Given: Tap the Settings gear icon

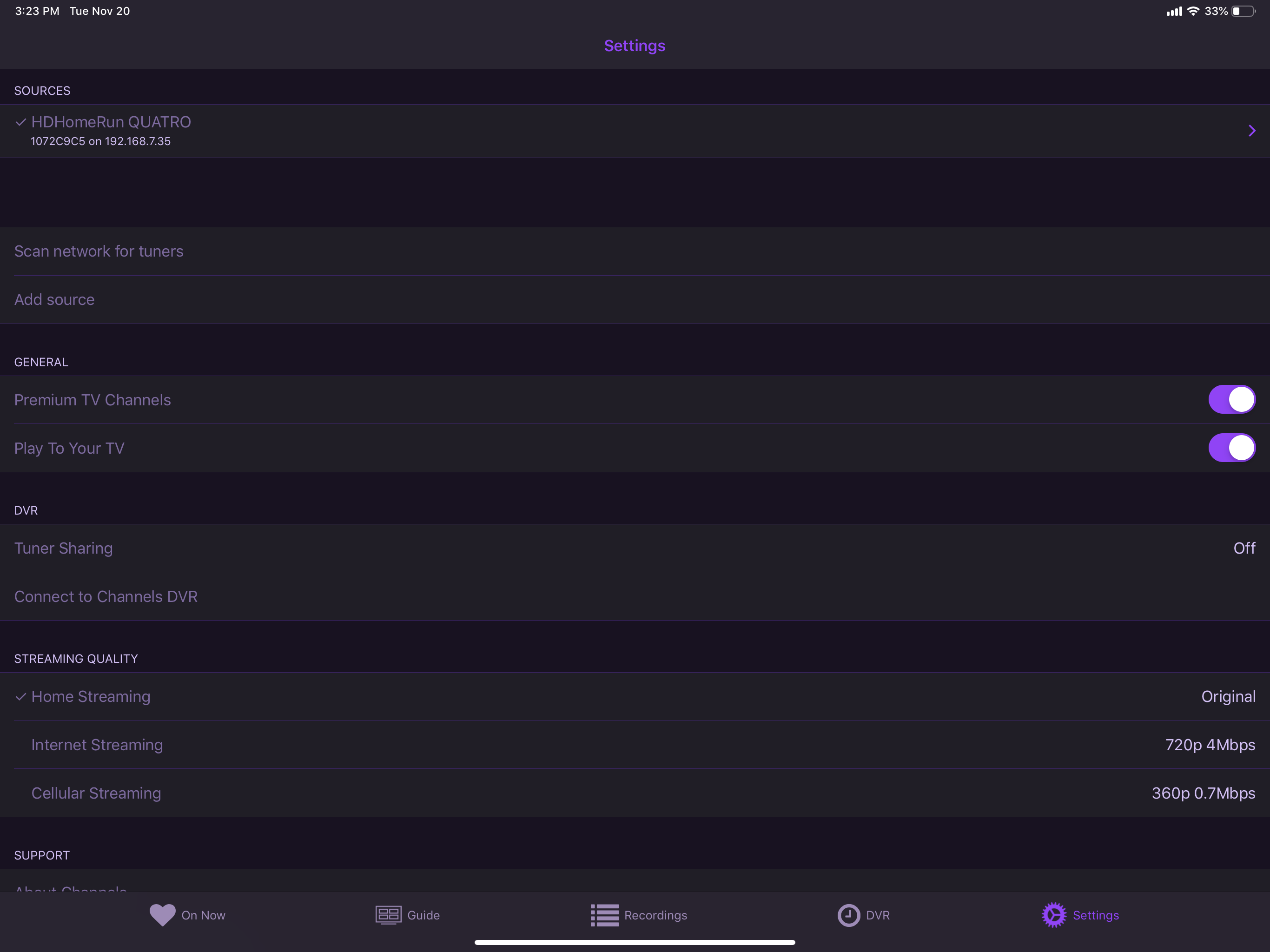Looking at the screenshot, I should 1053,915.
